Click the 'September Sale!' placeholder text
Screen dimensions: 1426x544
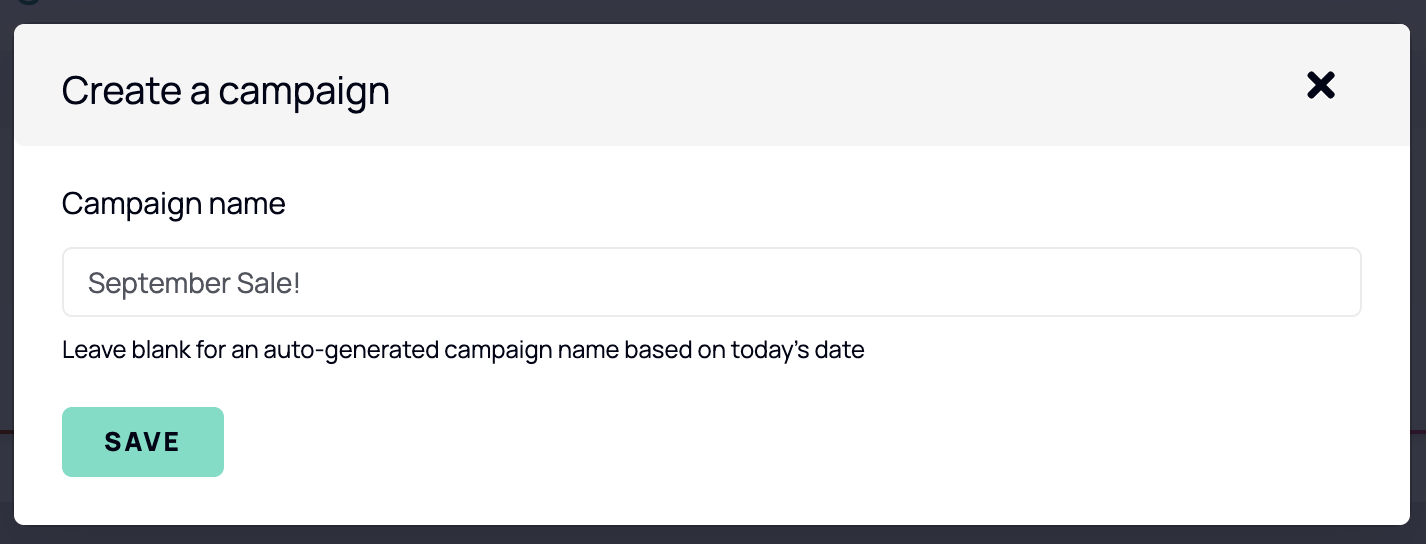tap(194, 284)
